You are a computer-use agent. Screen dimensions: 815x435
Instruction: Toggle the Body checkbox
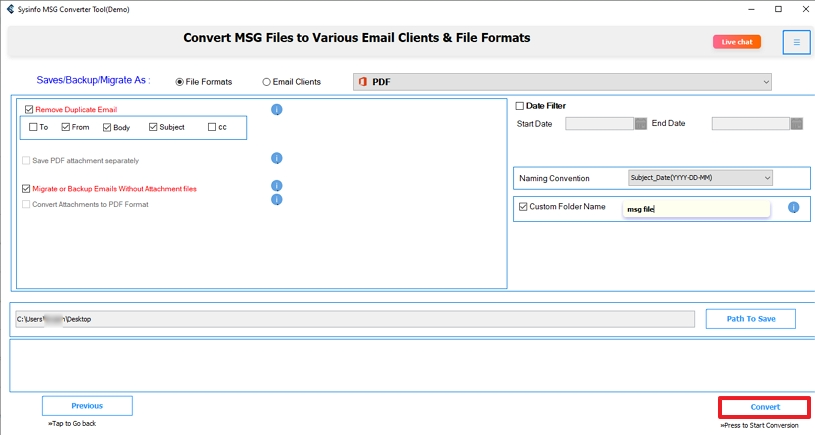click(107, 127)
